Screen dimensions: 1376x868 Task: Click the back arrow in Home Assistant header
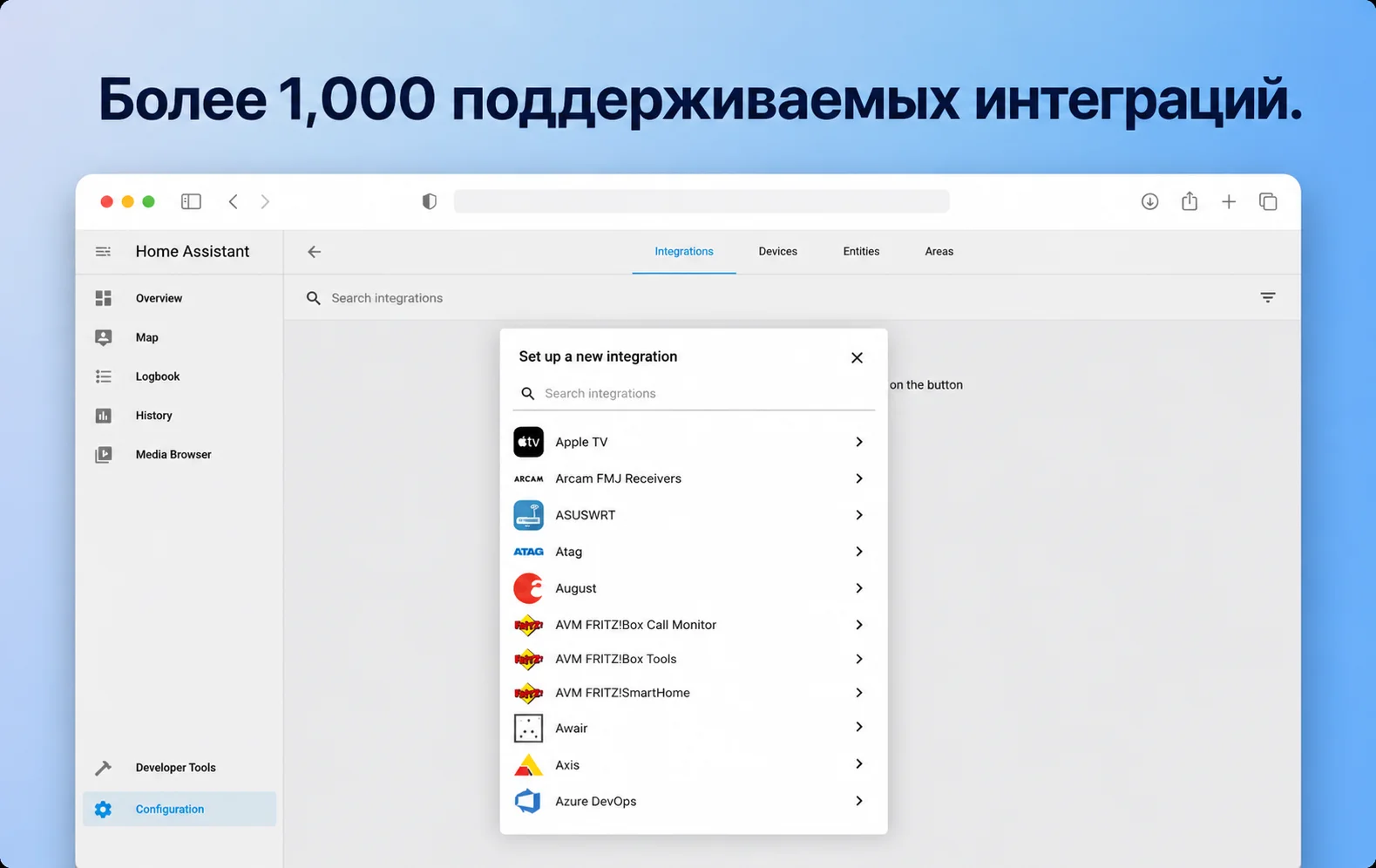pos(314,251)
